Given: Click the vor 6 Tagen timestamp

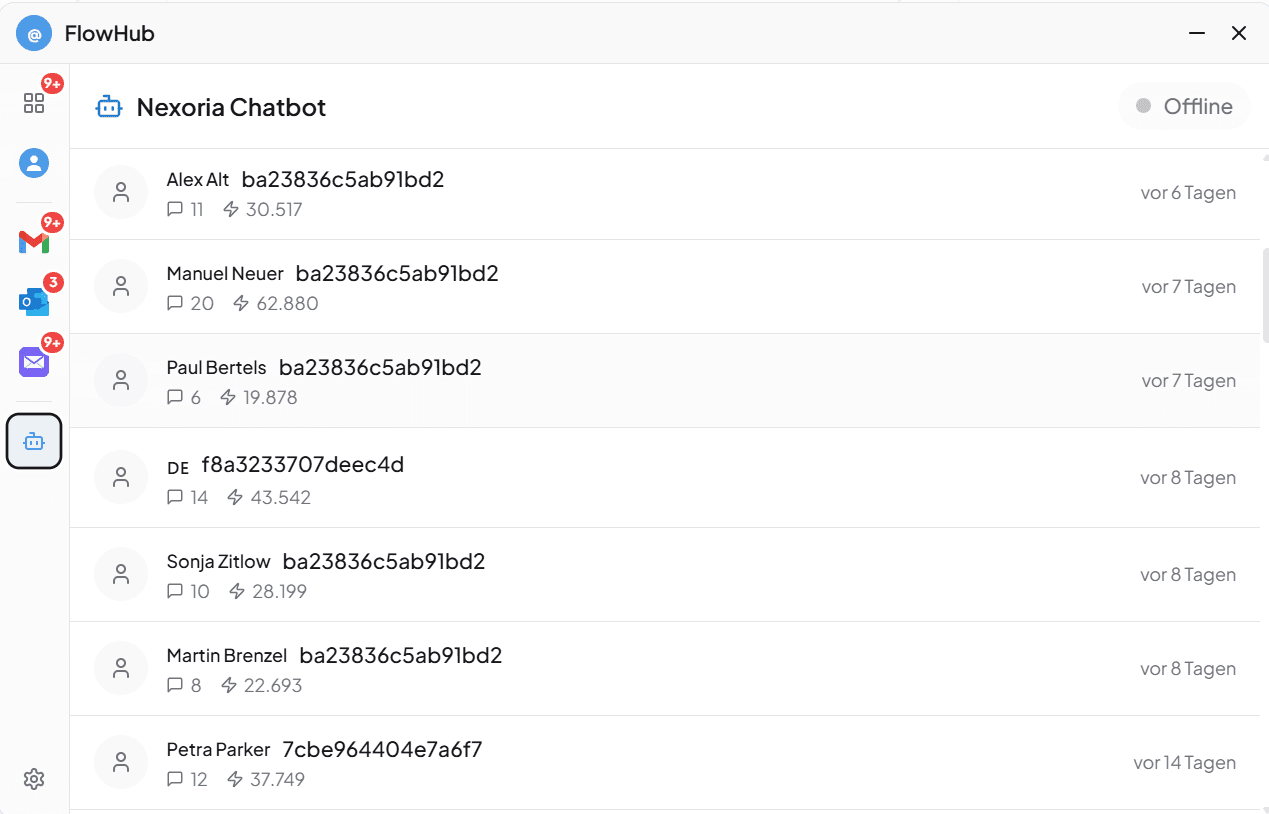Looking at the screenshot, I should click(1188, 192).
